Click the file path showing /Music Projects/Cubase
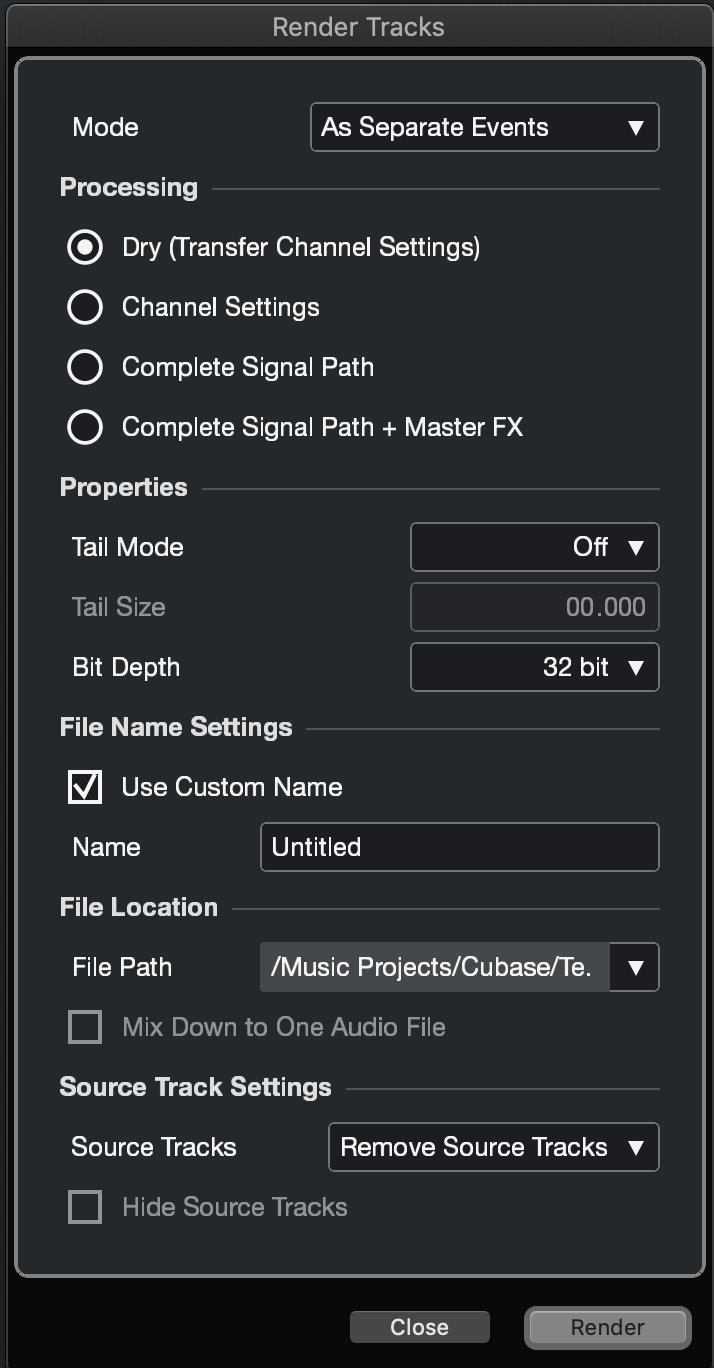The width and height of the screenshot is (714, 1368). 430,967
